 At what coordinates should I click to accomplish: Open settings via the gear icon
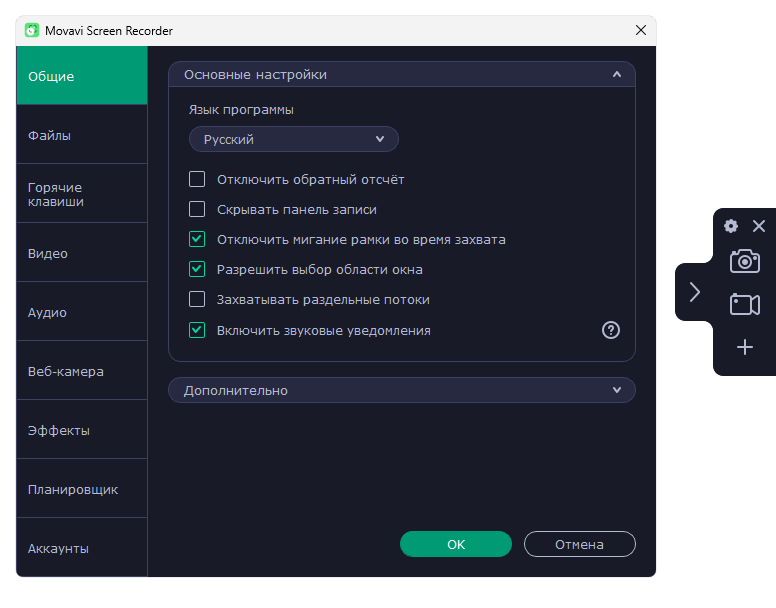731,226
